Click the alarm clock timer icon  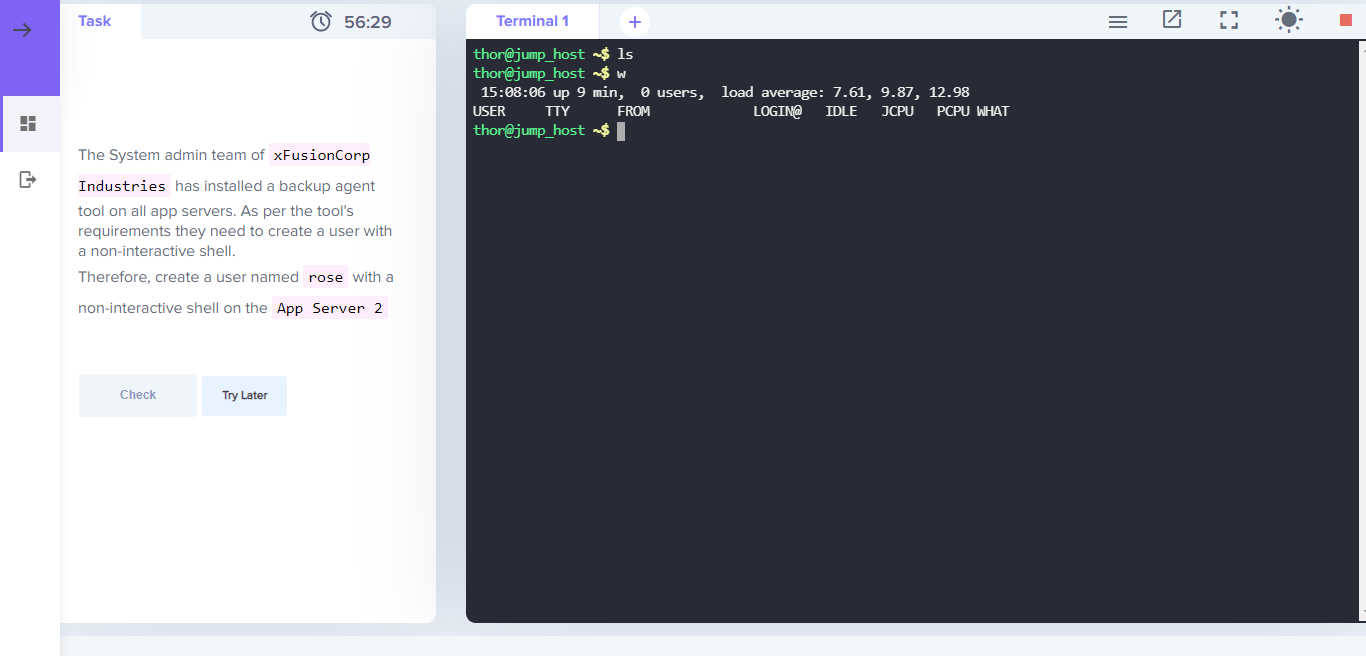click(x=321, y=21)
